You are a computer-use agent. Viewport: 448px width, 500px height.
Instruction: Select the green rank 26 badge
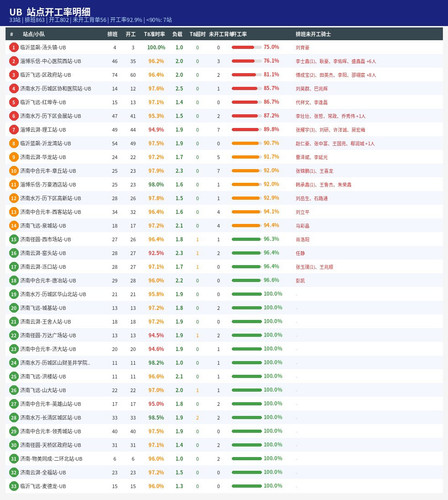point(14,390)
